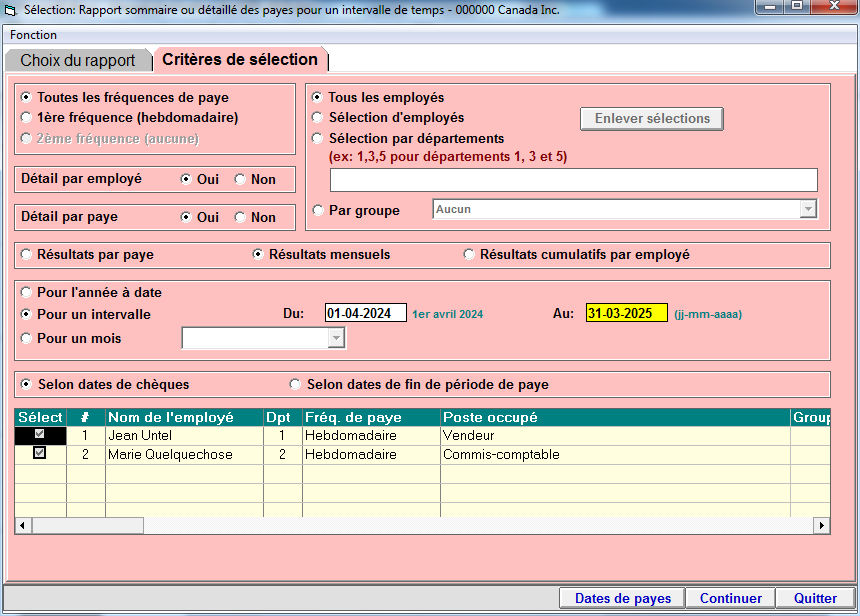The width and height of the screenshot is (860, 616).
Task: Click the department numbers input field
Action: coord(573,180)
